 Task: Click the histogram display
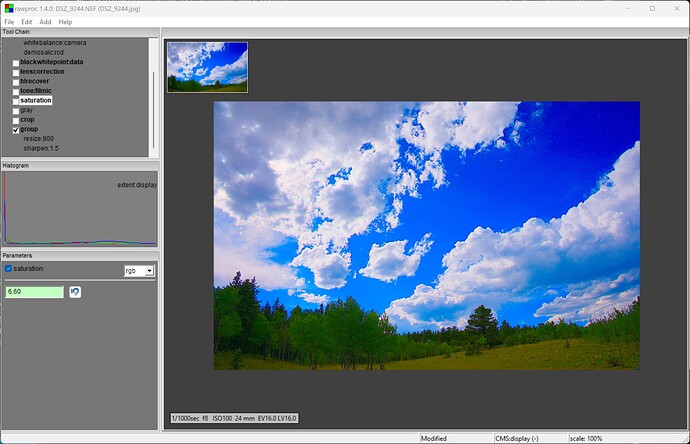pyautogui.click(x=80, y=209)
